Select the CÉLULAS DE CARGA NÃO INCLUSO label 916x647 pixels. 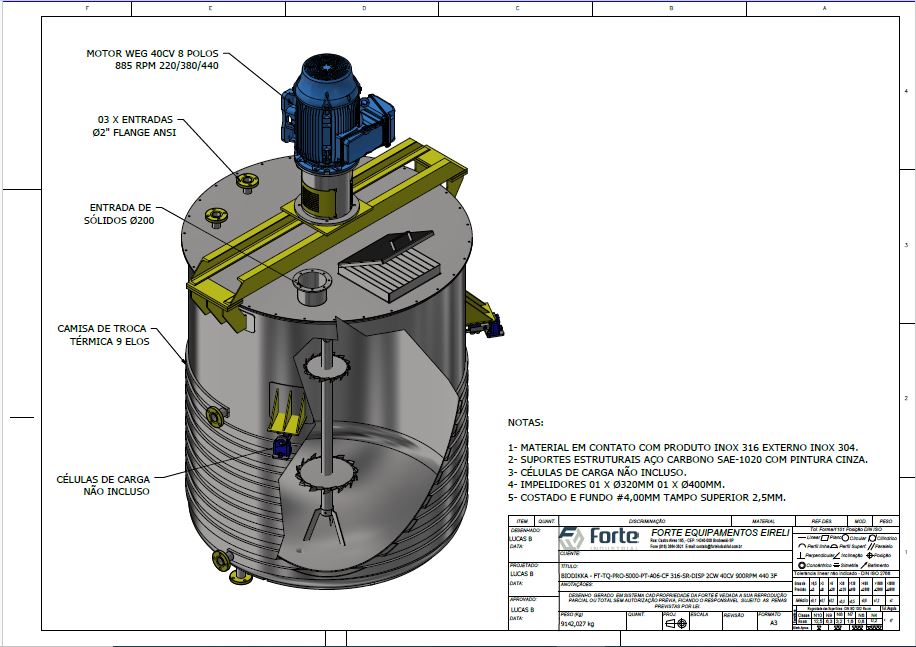(x=103, y=485)
